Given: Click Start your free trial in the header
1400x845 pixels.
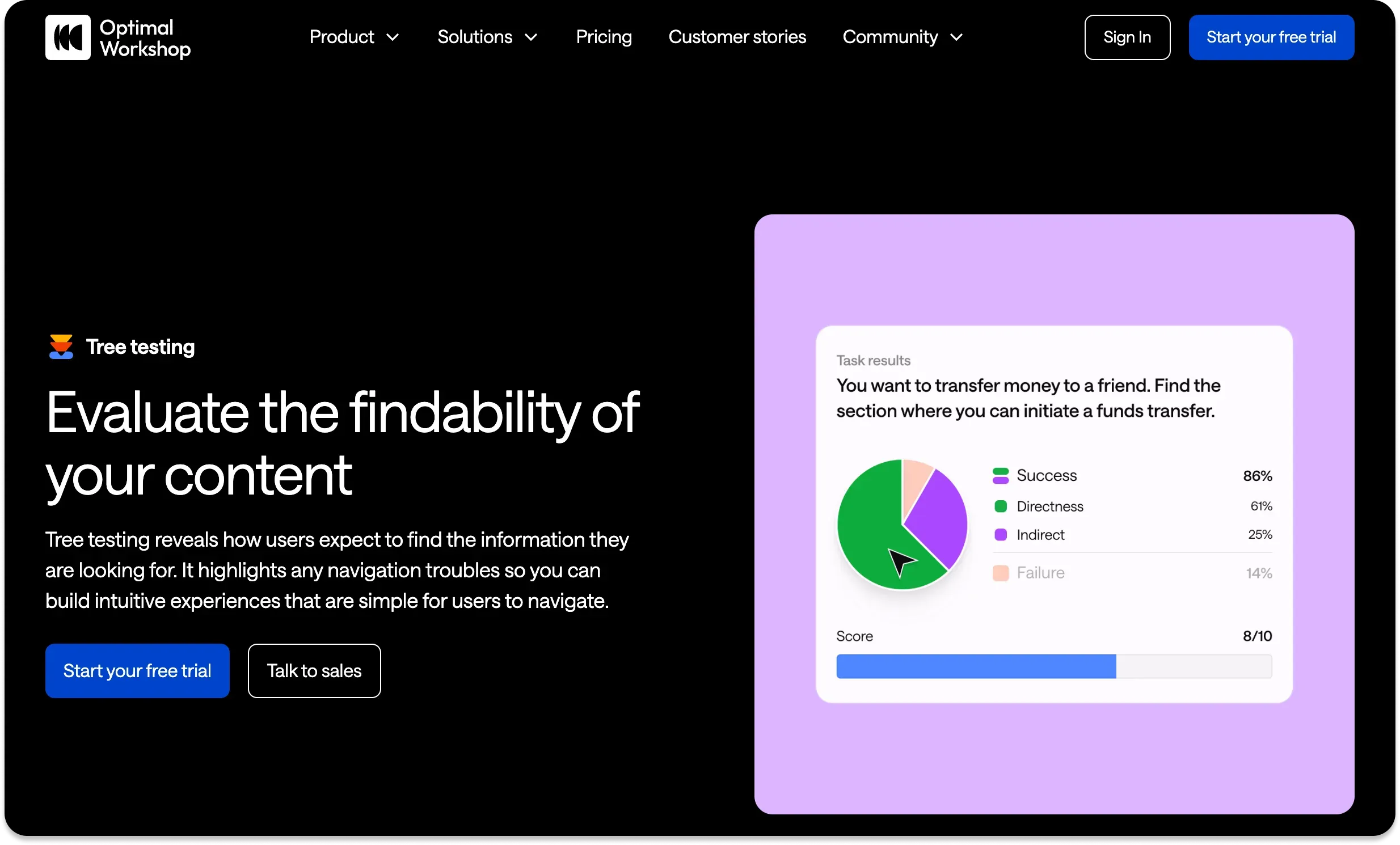Looking at the screenshot, I should pyautogui.click(x=1271, y=37).
